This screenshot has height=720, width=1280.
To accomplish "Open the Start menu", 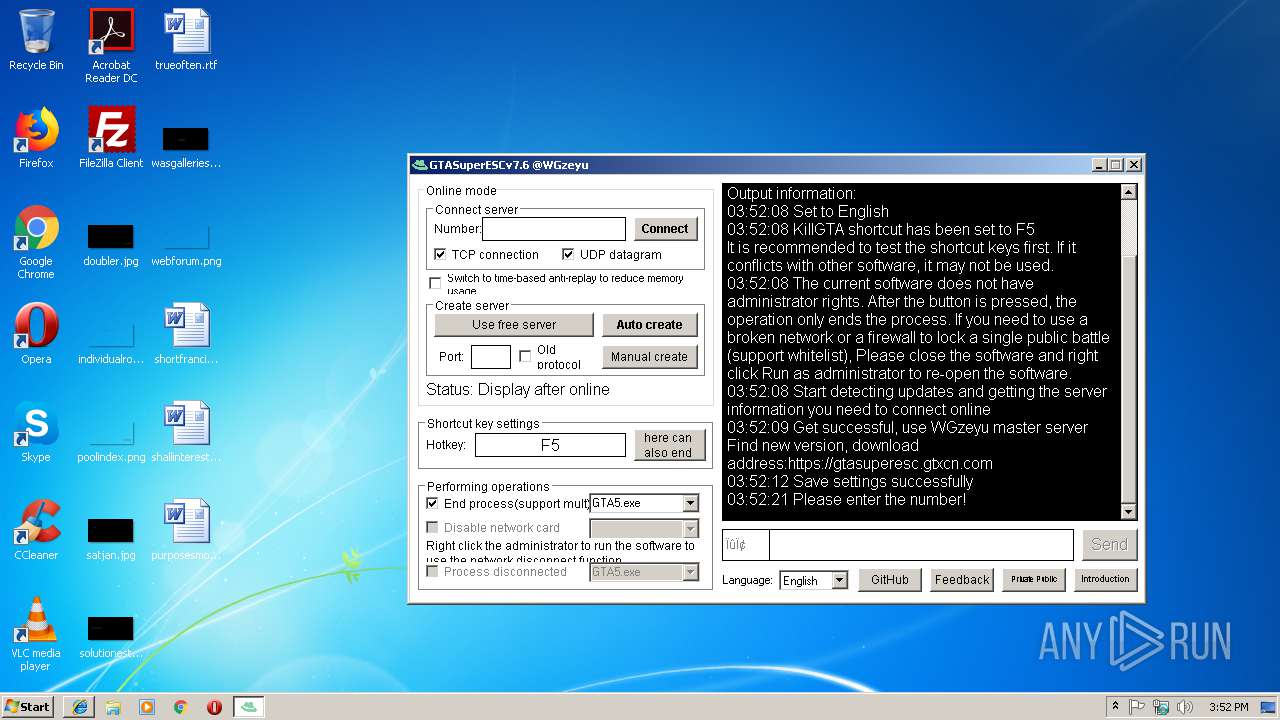I will [x=28, y=707].
